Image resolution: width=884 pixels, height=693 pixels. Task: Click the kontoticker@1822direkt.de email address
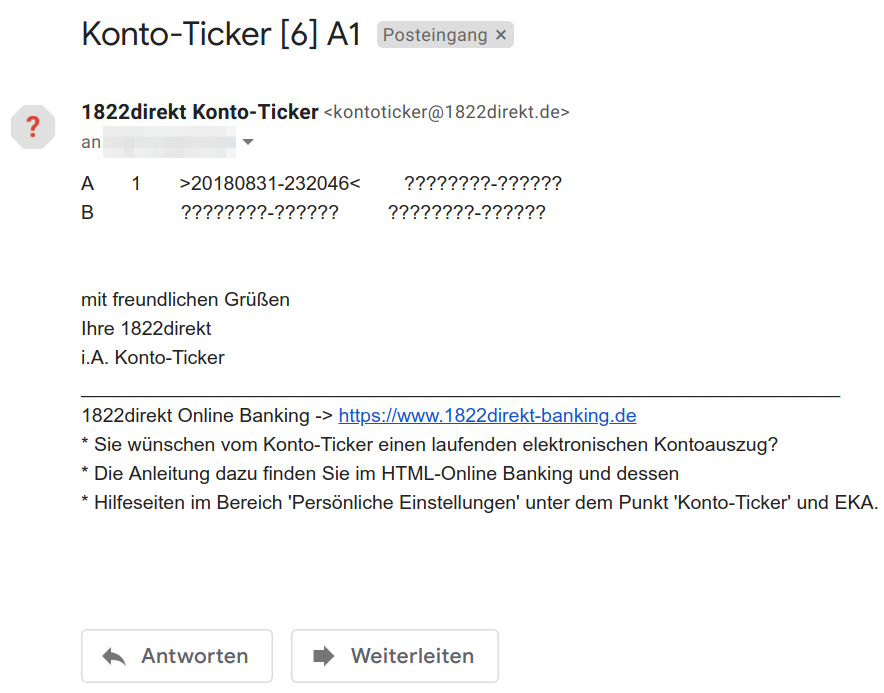click(447, 112)
